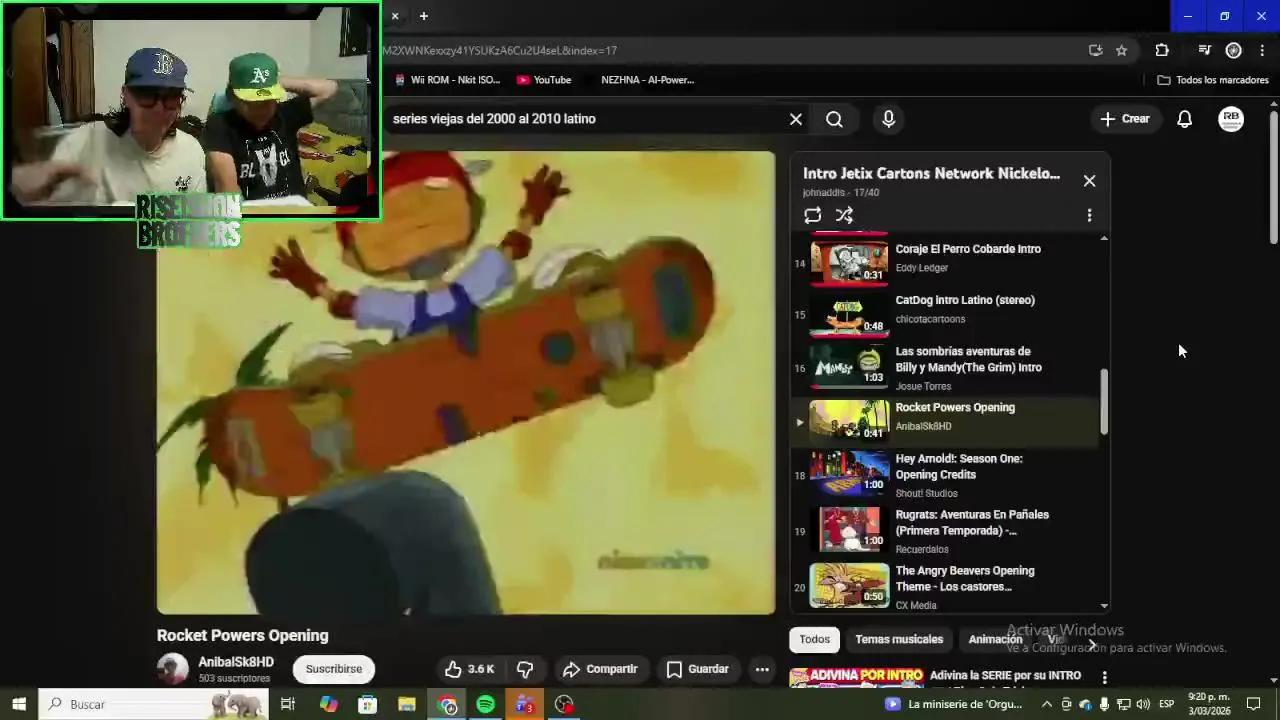Open Billy y Mandy Intro playlist item
Image resolution: width=1280 pixels, height=720 pixels.
click(943, 368)
